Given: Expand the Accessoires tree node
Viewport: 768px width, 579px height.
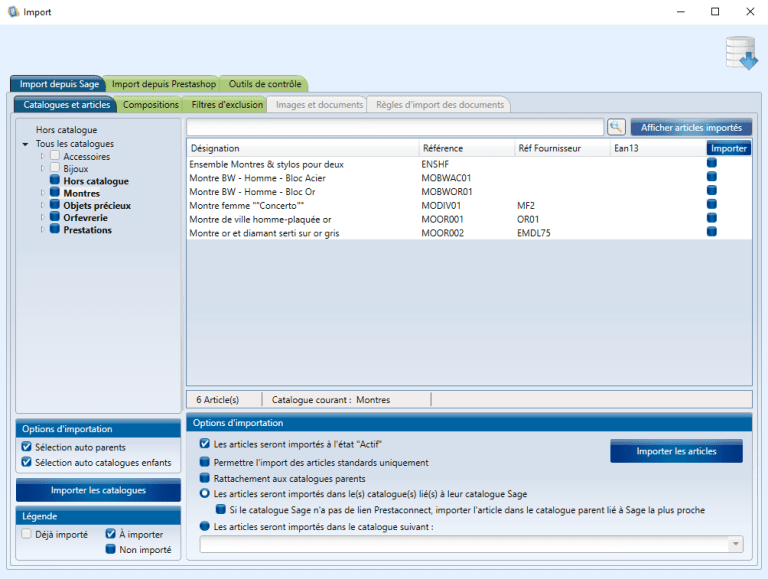Looking at the screenshot, I should click(43, 156).
